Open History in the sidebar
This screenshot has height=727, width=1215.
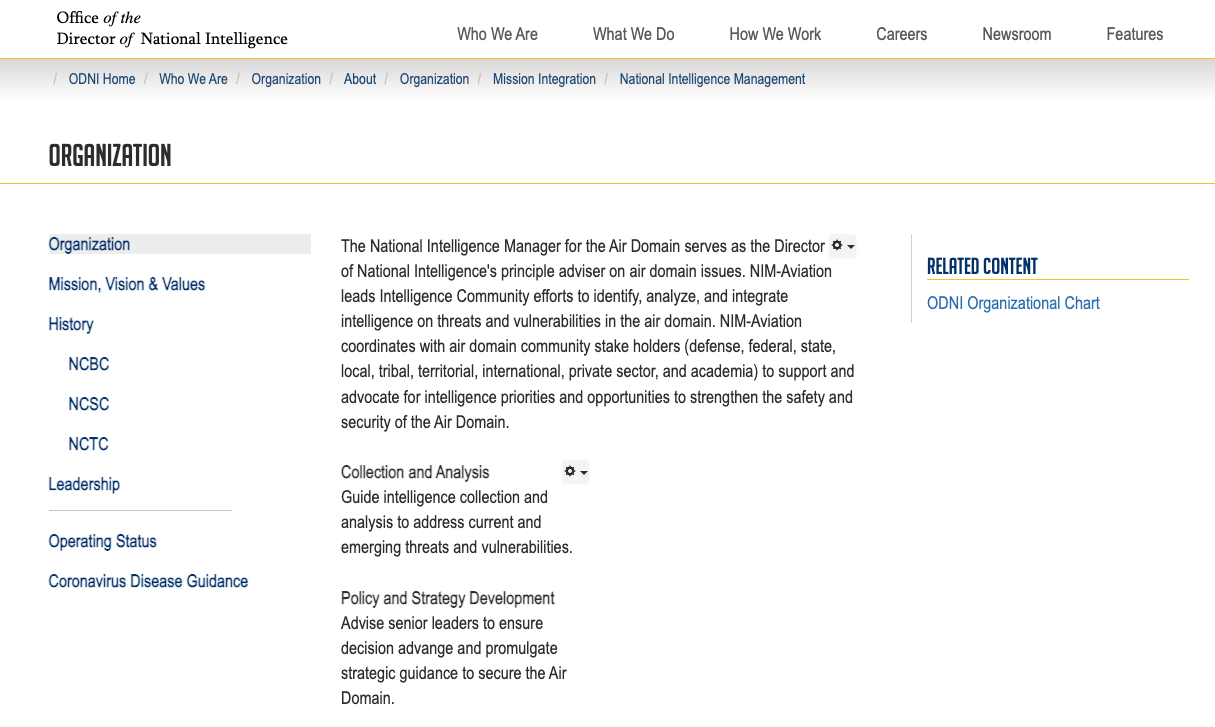[71, 324]
